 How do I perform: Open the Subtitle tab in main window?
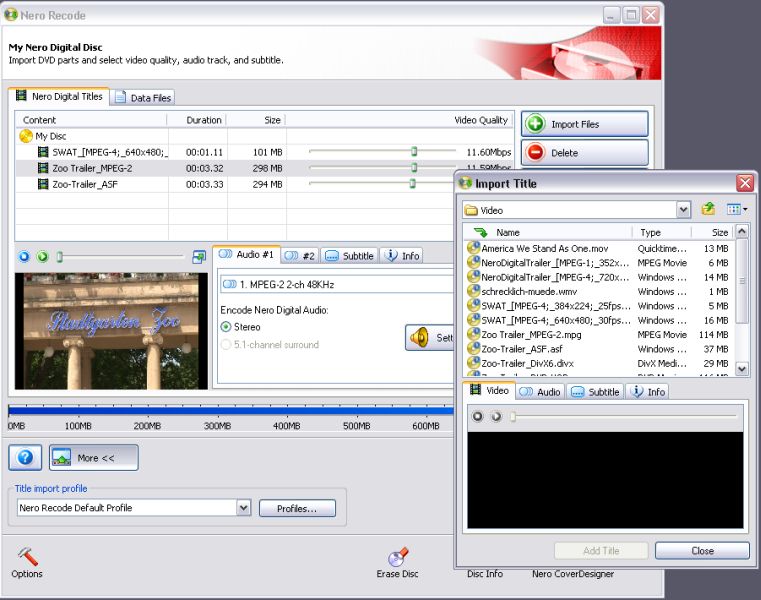[x=349, y=256]
